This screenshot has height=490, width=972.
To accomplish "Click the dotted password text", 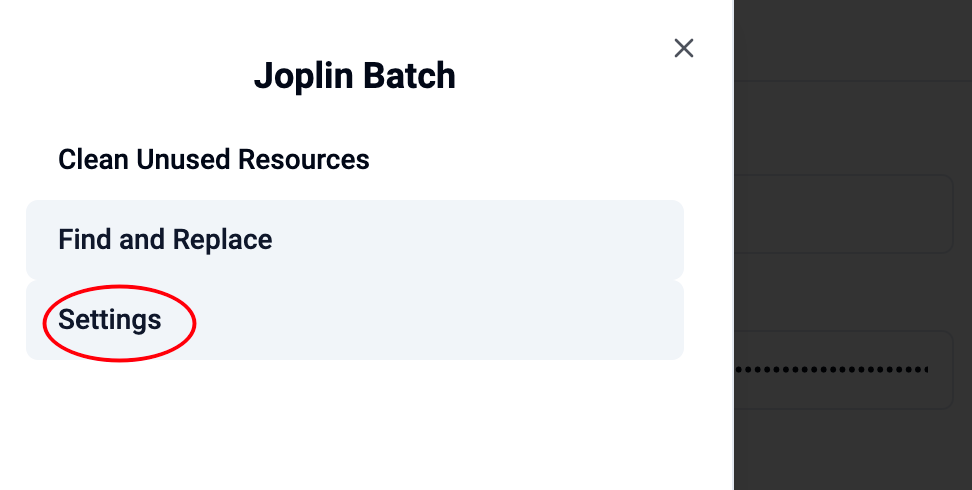I will (x=832, y=370).
